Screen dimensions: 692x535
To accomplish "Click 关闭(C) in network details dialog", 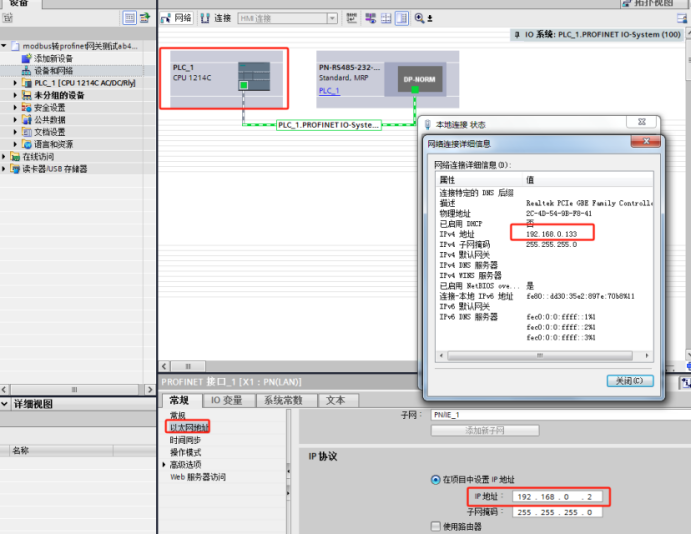I will 630,381.
